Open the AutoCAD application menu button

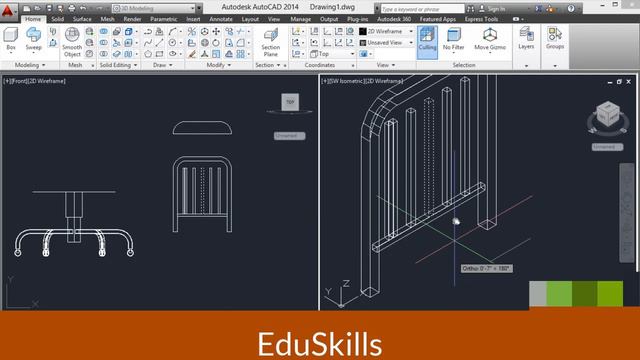[8, 11]
